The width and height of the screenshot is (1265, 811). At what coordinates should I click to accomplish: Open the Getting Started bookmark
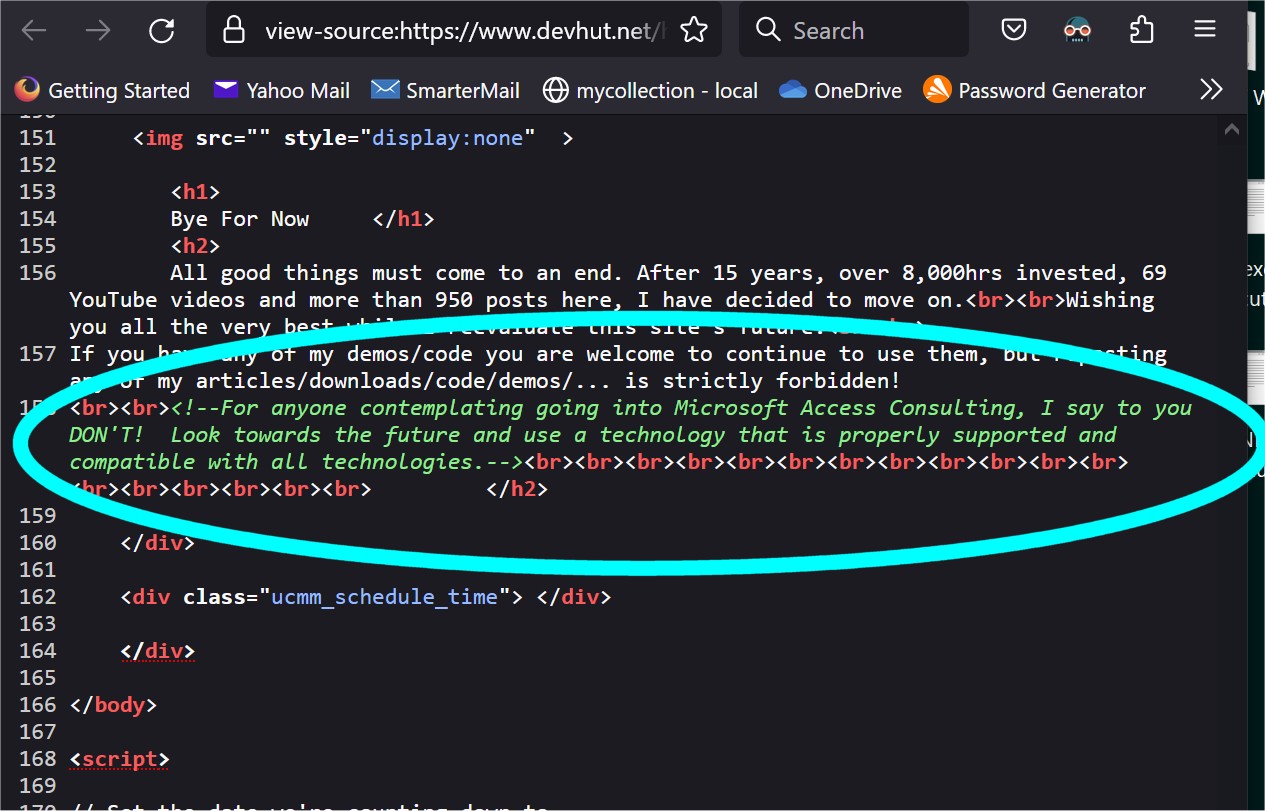[x=103, y=91]
